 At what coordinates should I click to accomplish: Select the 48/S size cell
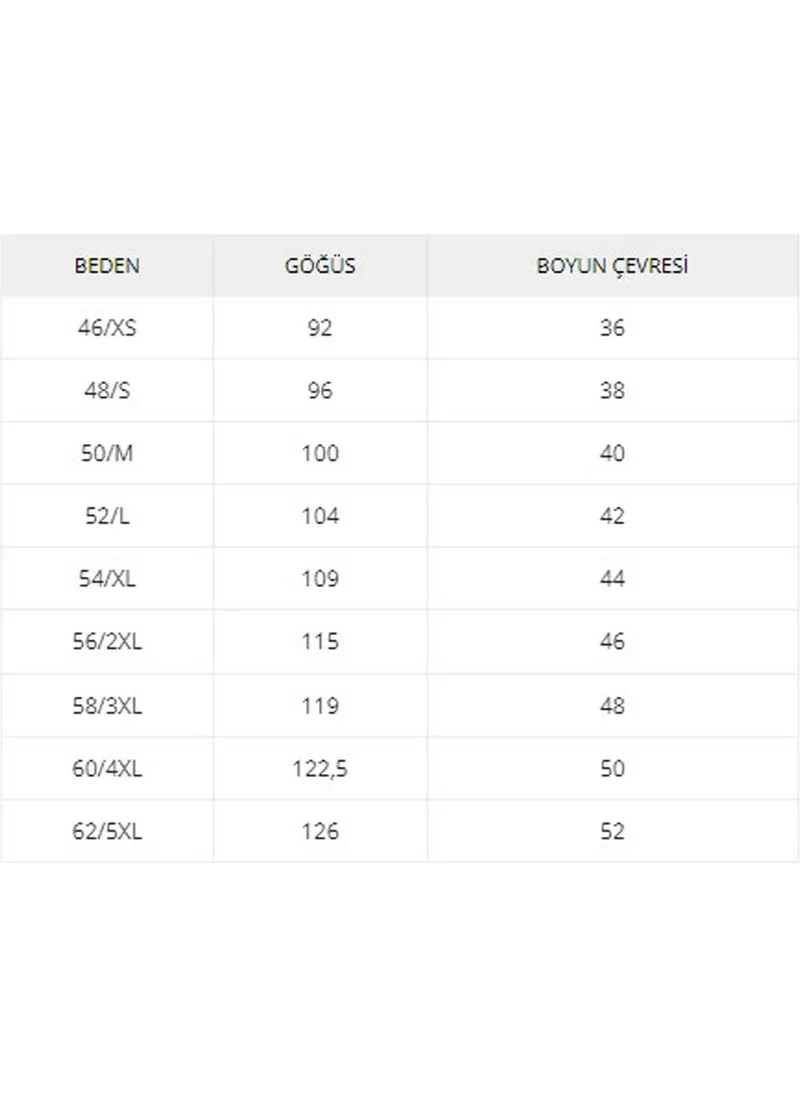107,391
